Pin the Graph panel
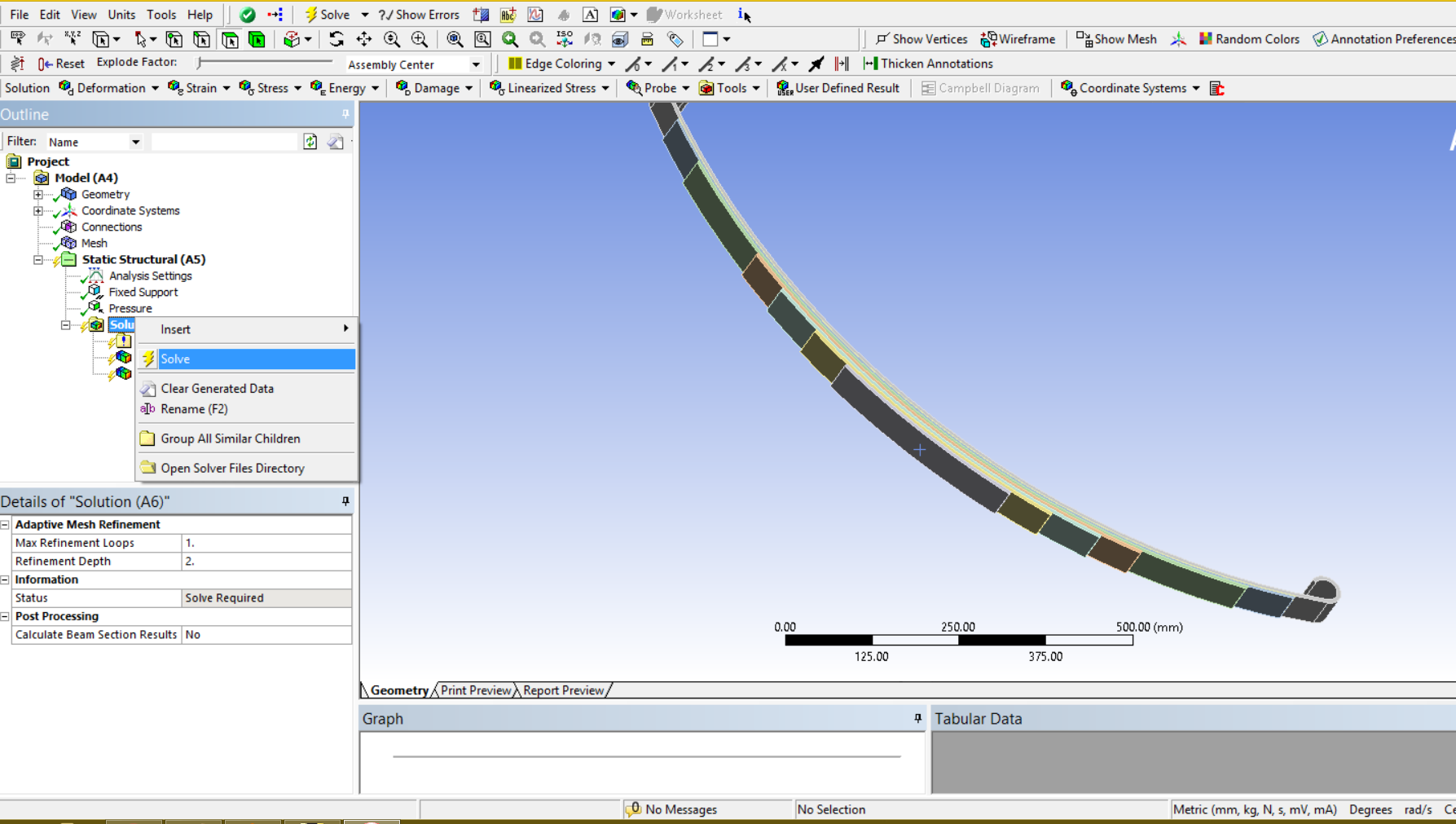Viewport: 1456px width, 824px height. click(917, 718)
